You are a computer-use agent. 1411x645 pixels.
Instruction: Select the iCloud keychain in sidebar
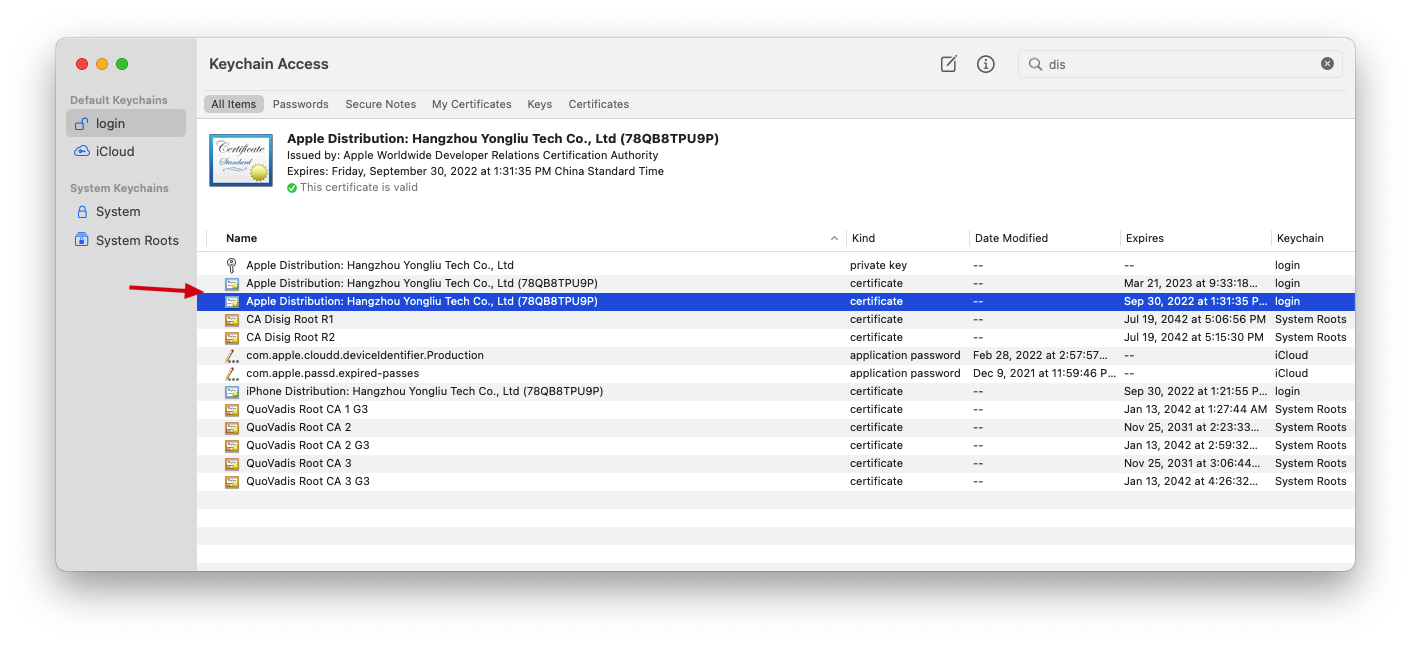[126, 151]
